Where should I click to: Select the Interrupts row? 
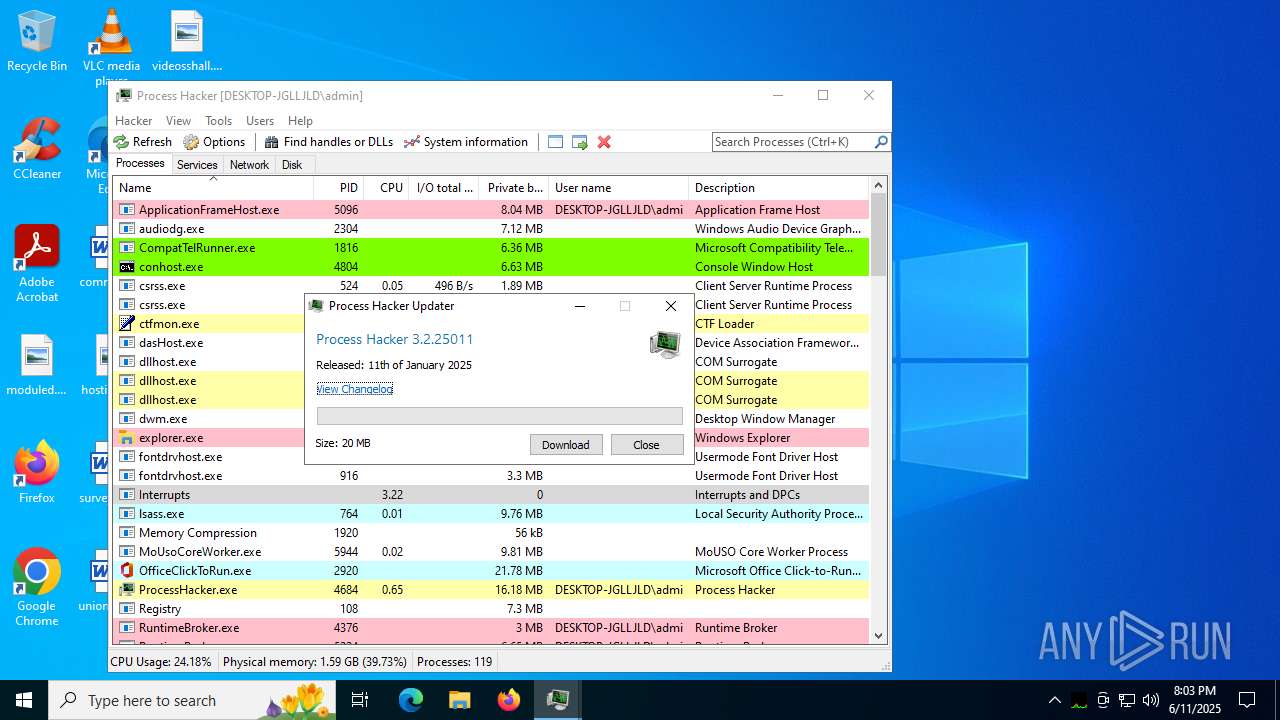click(491, 495)
